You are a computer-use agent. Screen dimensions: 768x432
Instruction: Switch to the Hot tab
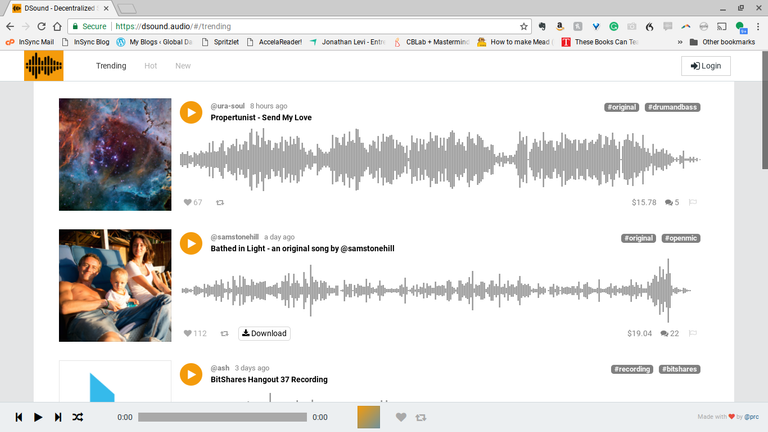[x=151, y=66]
